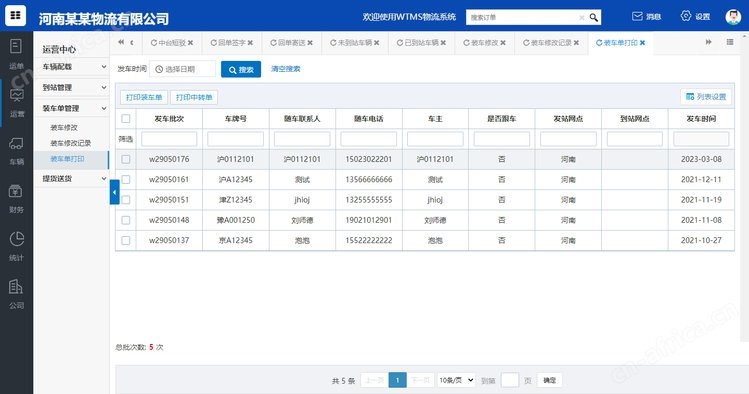
Task: Close the 装车单打印 tab
Action: click(x=642, y=43)
